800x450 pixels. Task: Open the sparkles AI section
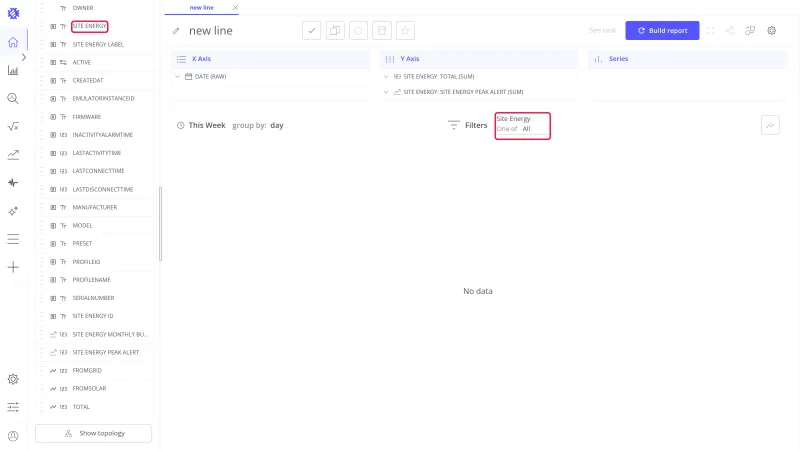[13, 211]
